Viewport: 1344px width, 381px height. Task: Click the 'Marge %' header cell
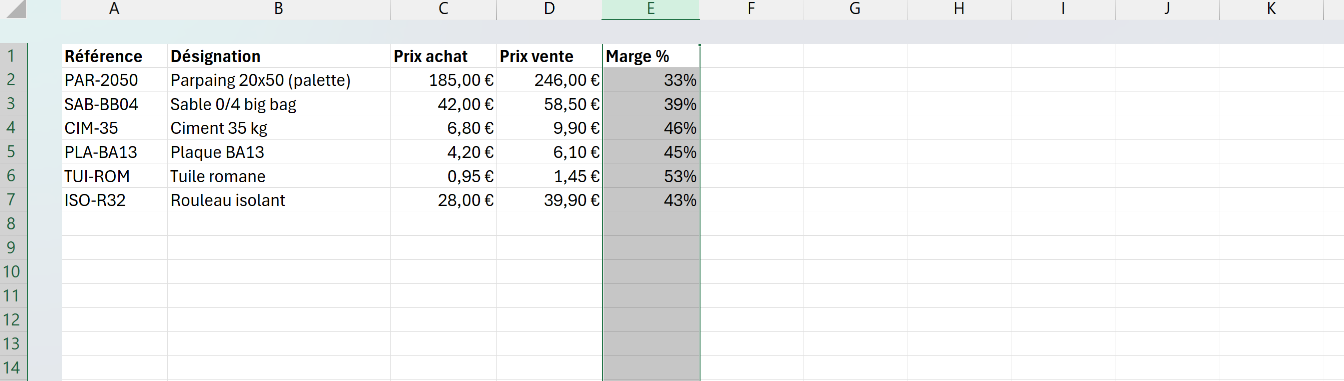pos(651,56)
